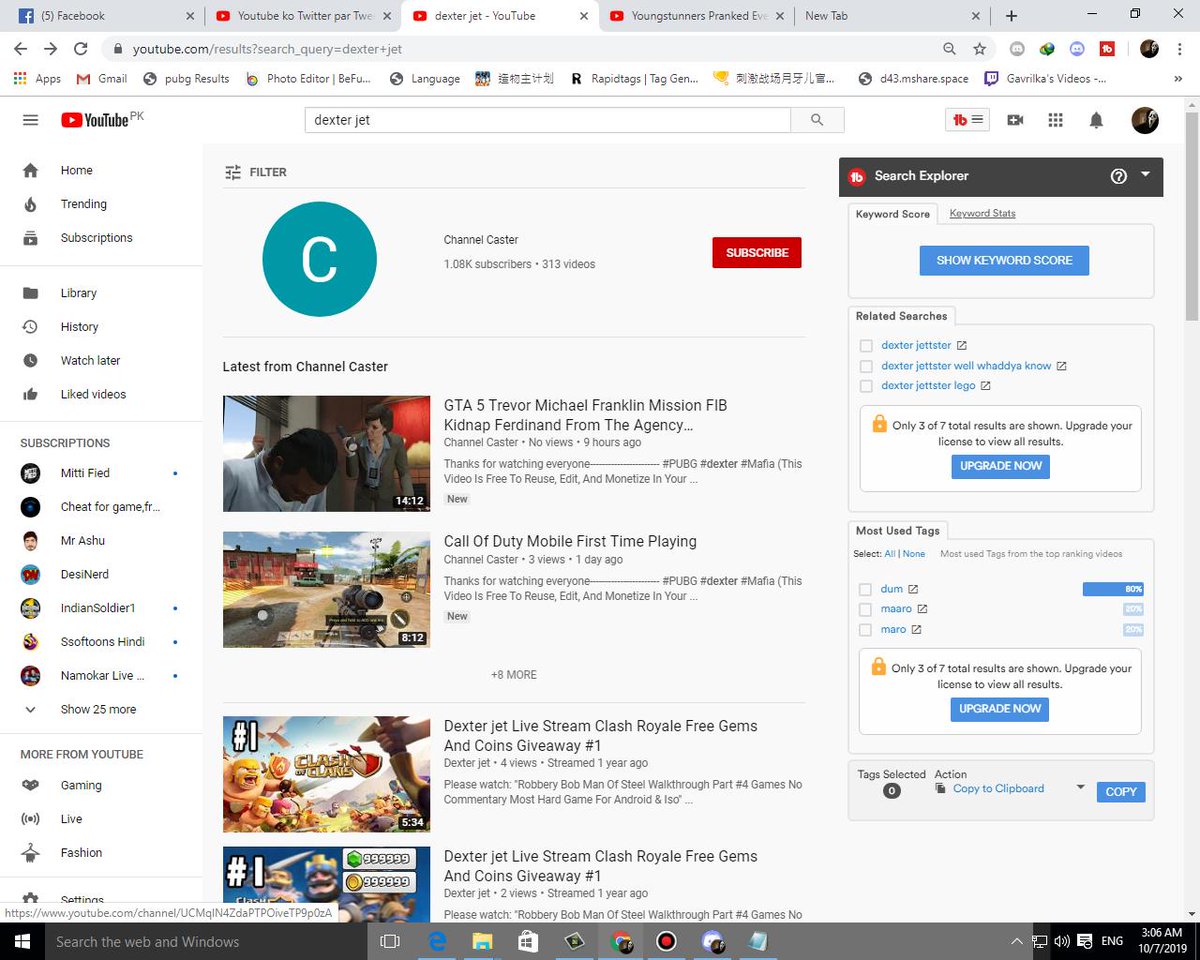Check the dexter jettster lego checkbox
The height and width of the screenshot is (960, 1200).
point(866,386)
